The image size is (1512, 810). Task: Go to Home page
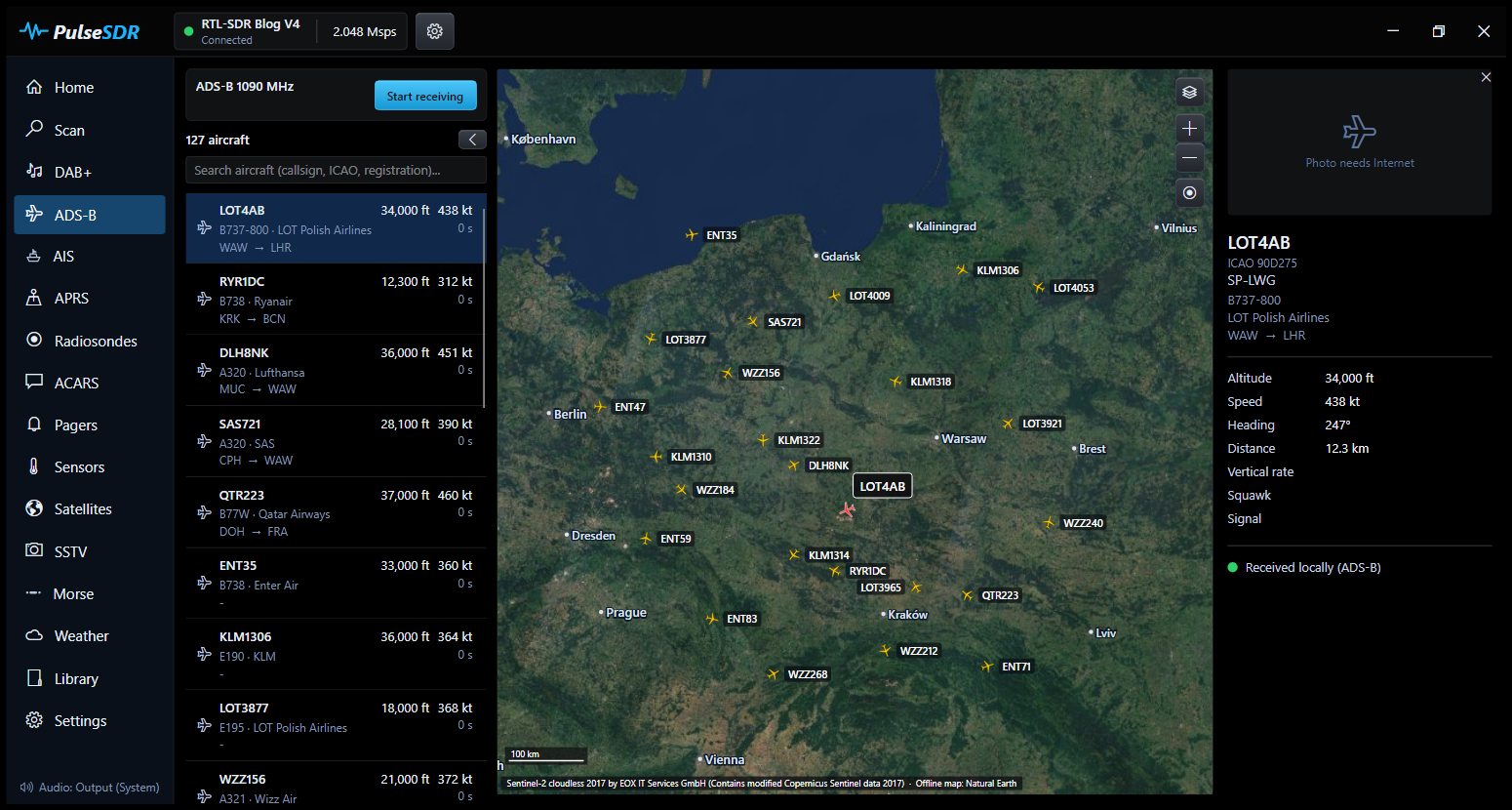(x=90, y=88)
